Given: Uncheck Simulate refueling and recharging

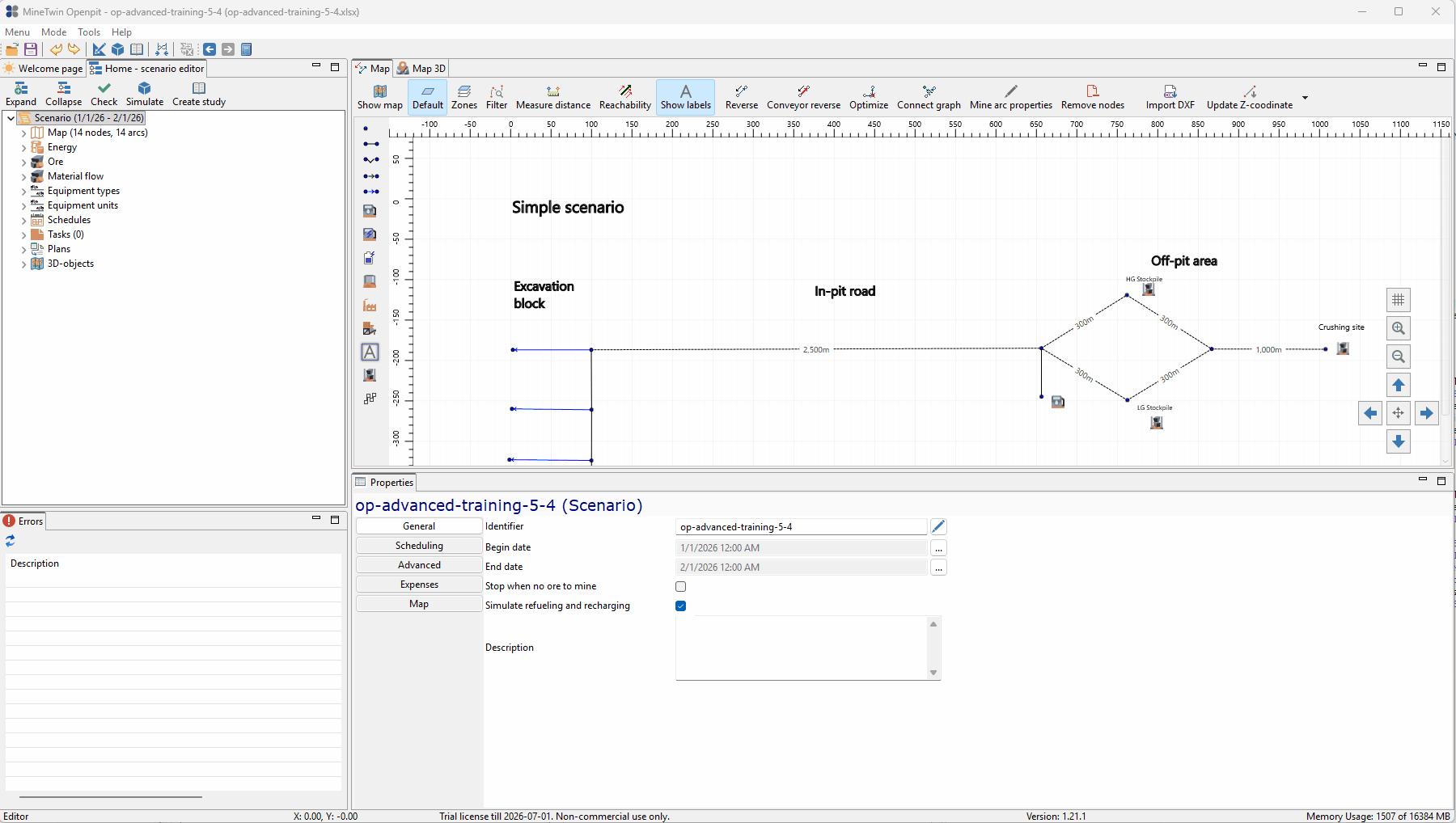Looking at the screenshot, I should (681, 606).
